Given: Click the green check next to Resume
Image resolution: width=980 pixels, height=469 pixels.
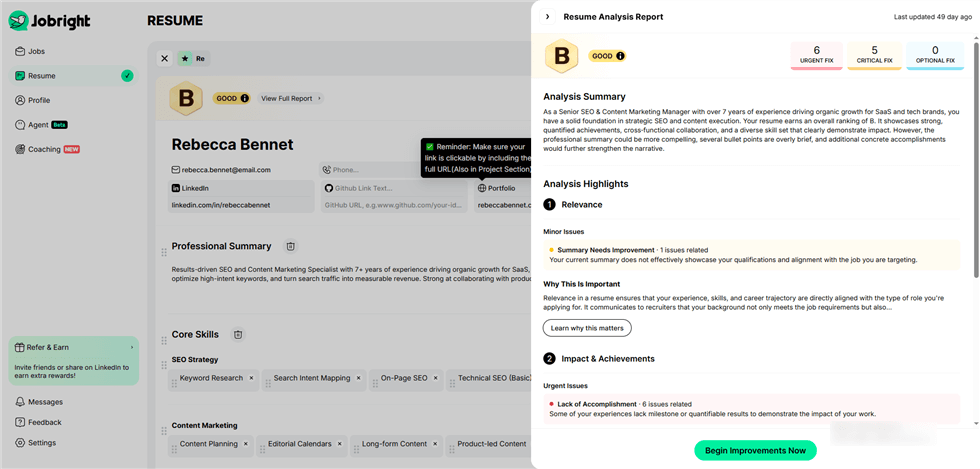Looking at the screenshot, I should pyautogui.click(x=127, y=76).
